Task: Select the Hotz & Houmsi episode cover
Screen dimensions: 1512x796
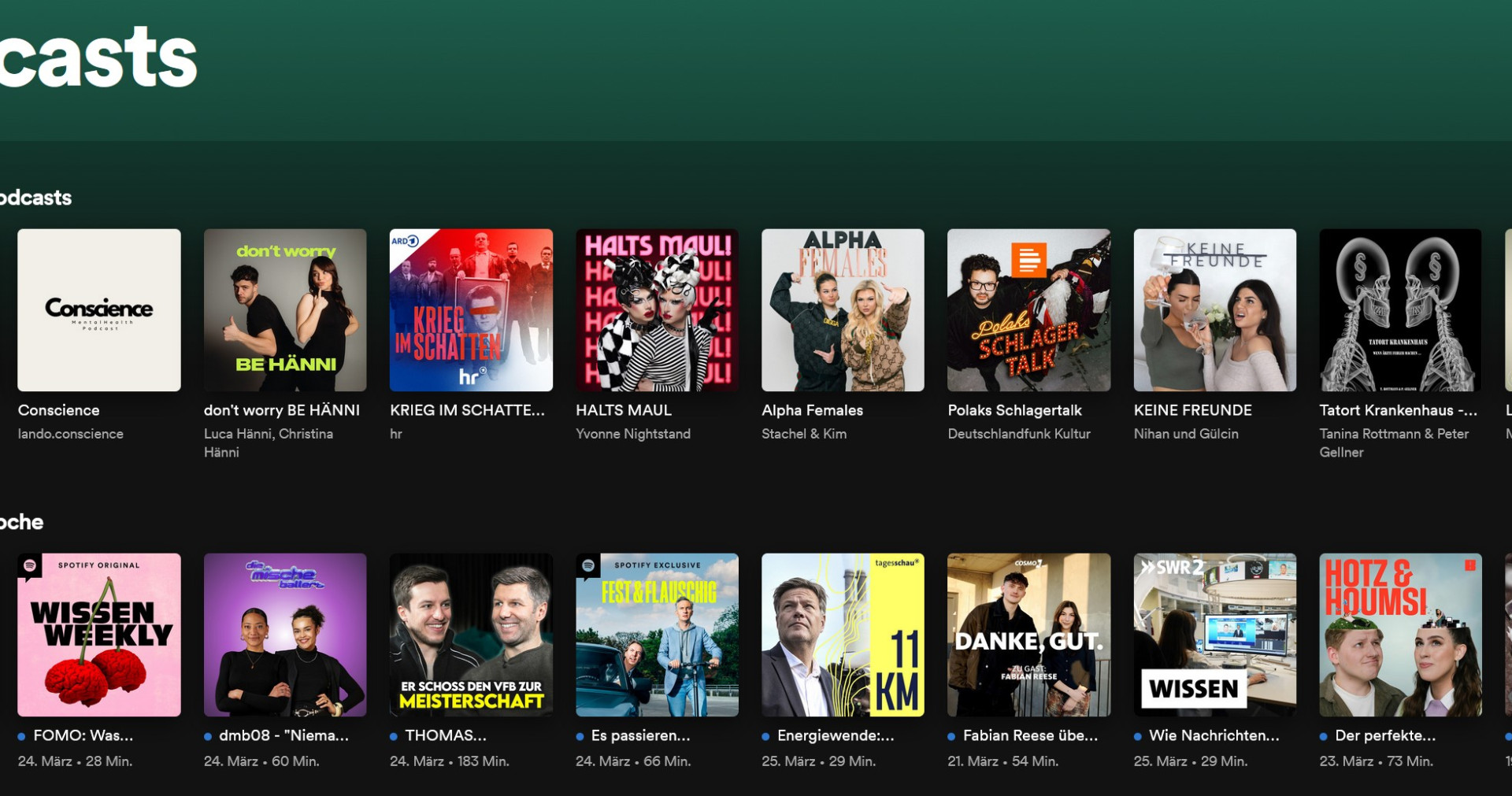Action: click(1400, 635)
